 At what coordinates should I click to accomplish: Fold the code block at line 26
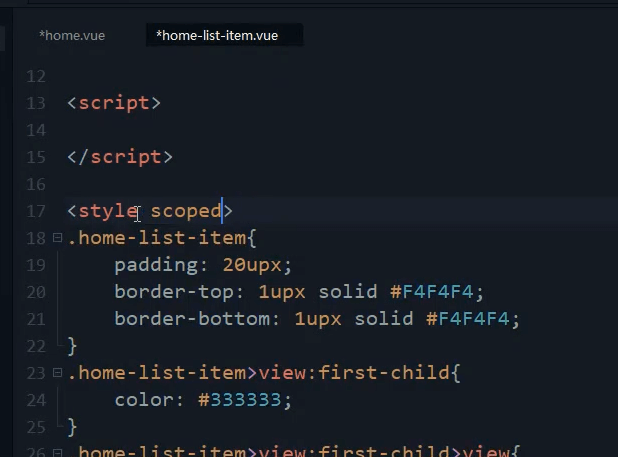(58, 453)
